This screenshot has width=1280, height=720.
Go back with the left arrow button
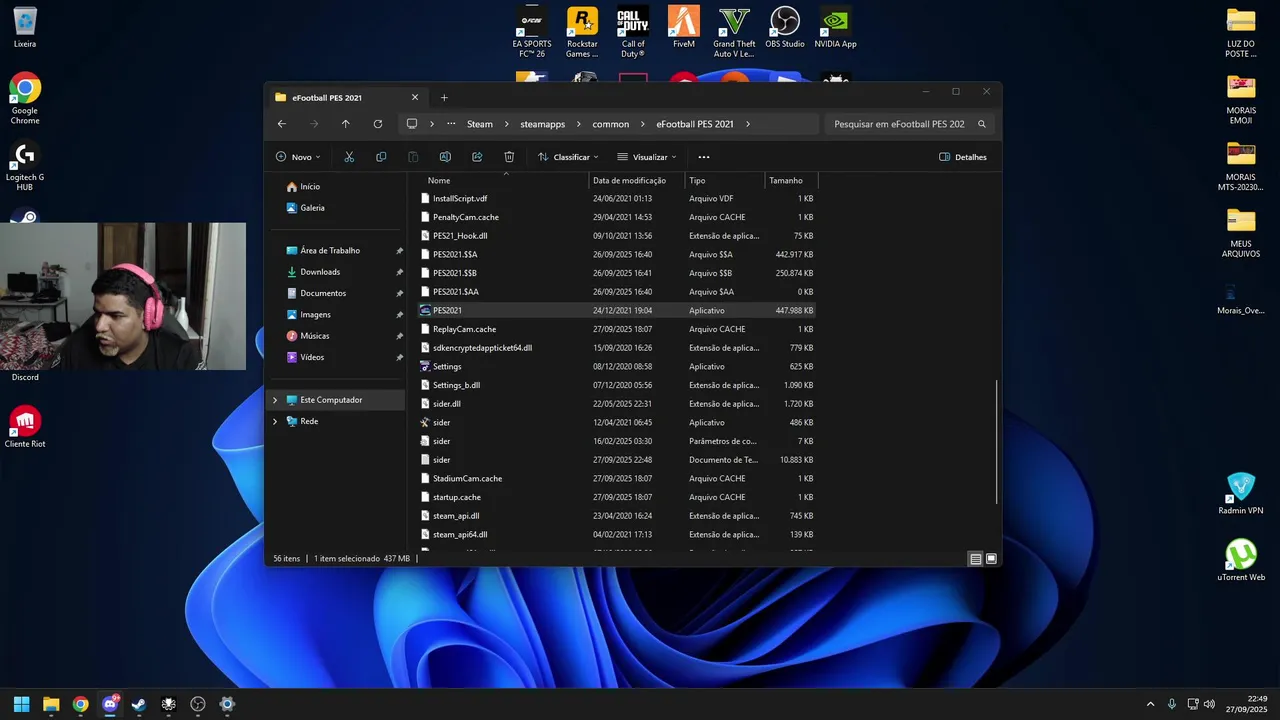click(x=282, y=124)
